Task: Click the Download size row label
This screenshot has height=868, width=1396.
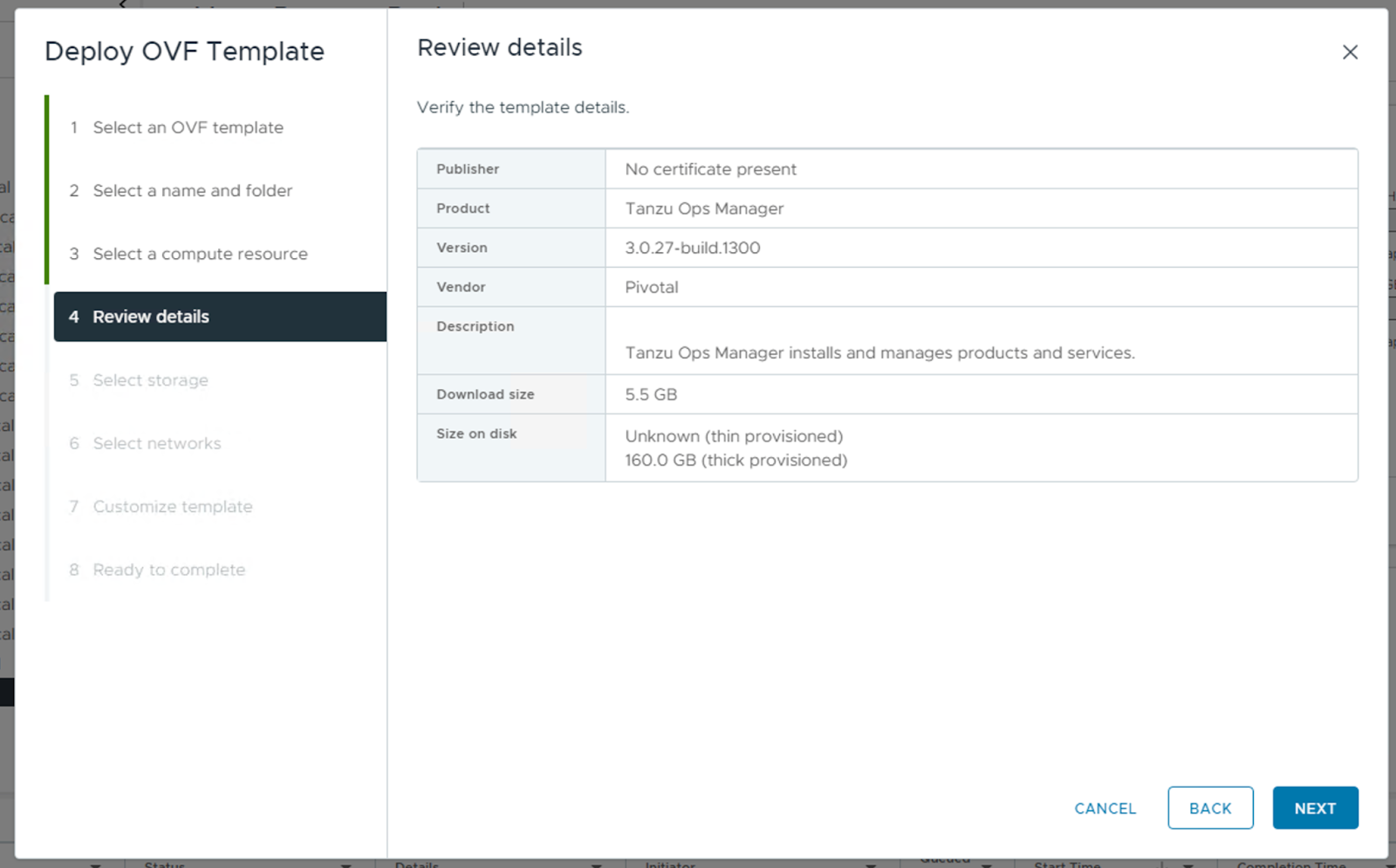Action: pyautogui.click(x=485, y=394)
